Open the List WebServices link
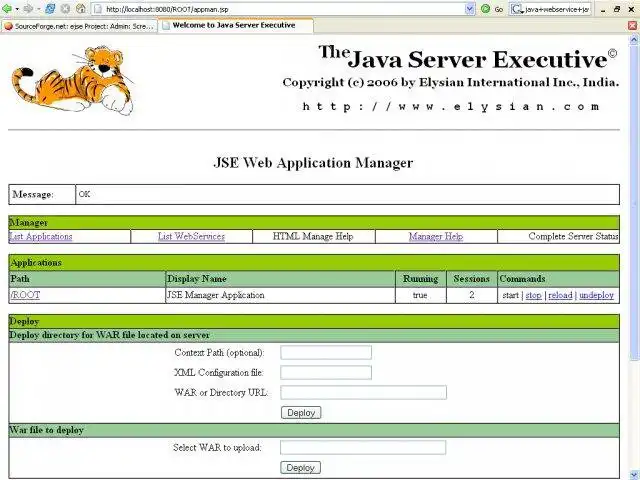The height and width of the screenshot is (480, 640). [x=191, y=236]
